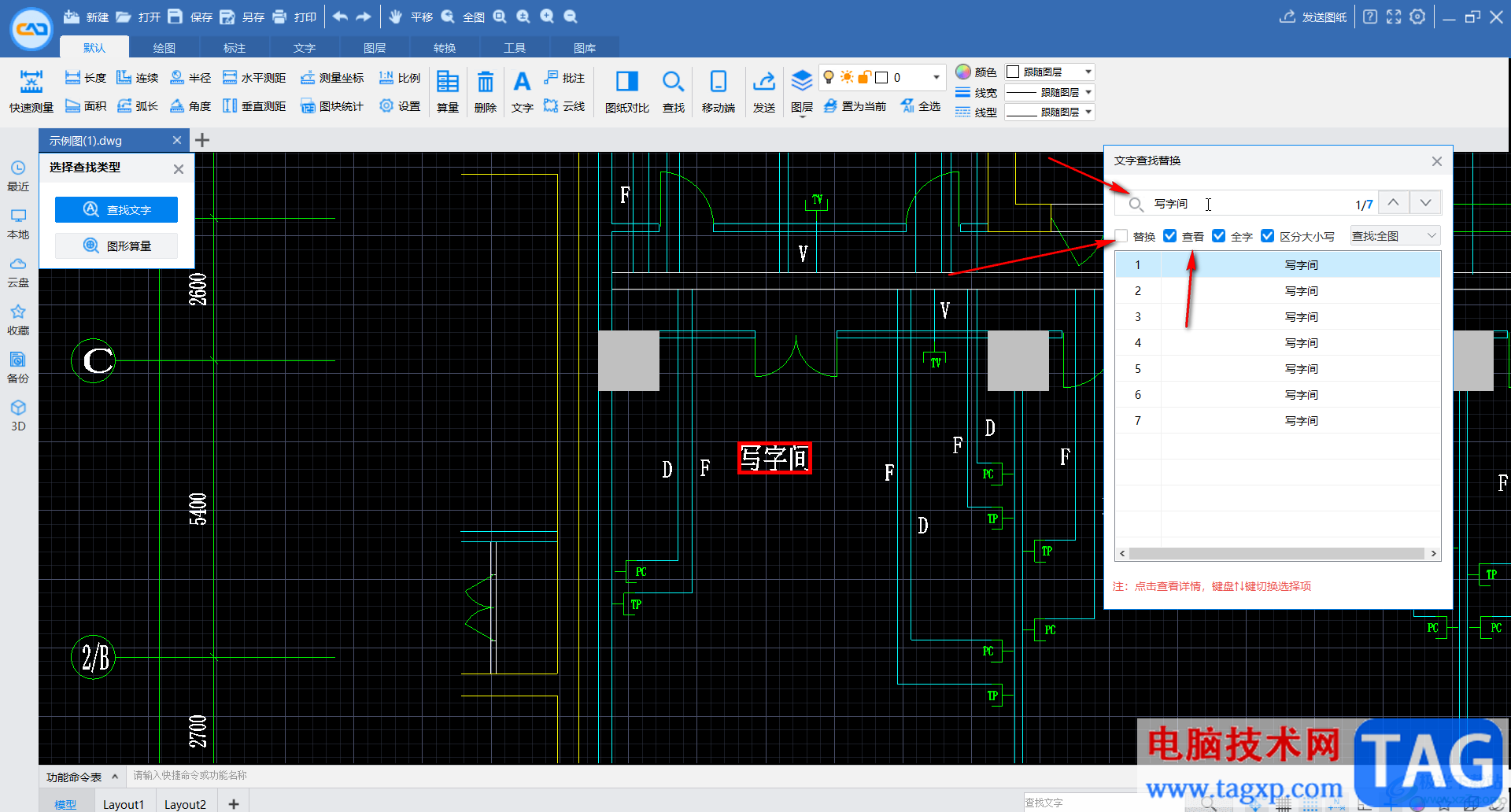1511x812 pixels.
Task: Click the 打印 print button
Action: coord(294,17)
